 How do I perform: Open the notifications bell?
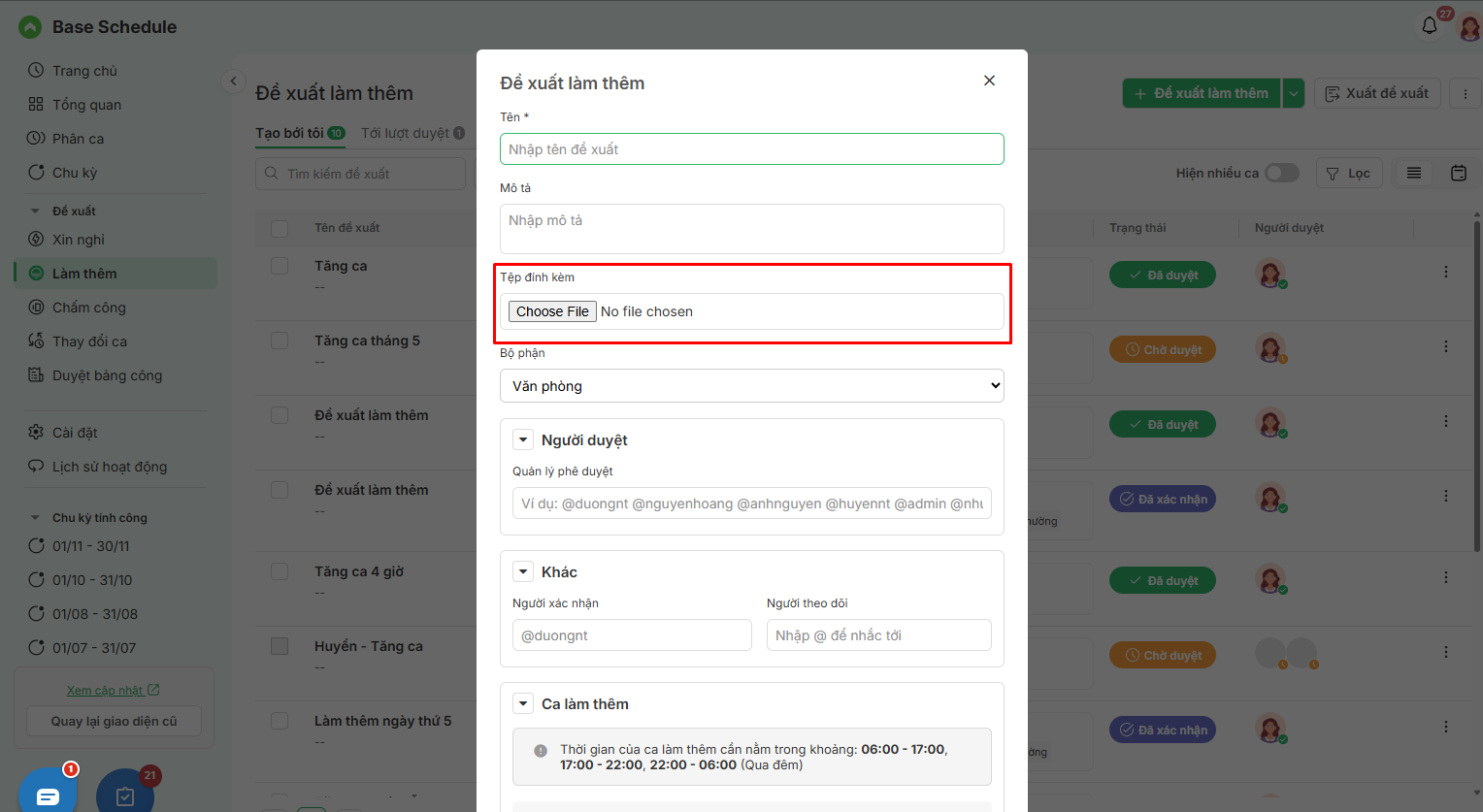click(x=1430, y=26)
